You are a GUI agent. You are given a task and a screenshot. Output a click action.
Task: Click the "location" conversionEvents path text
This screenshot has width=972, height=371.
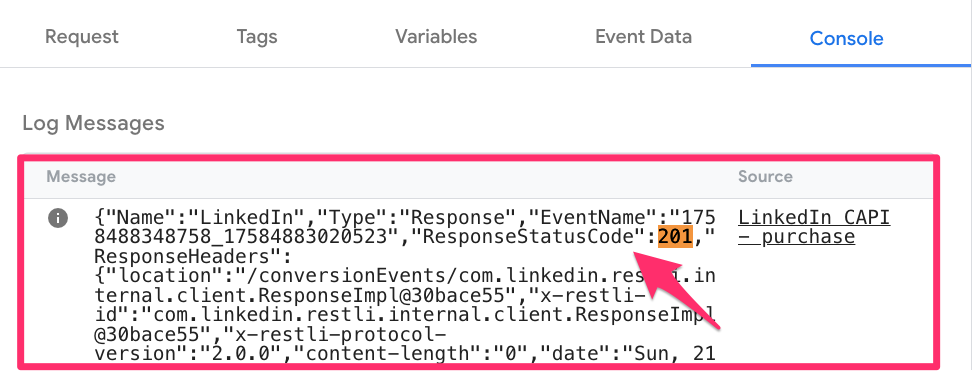coord(404,275)
